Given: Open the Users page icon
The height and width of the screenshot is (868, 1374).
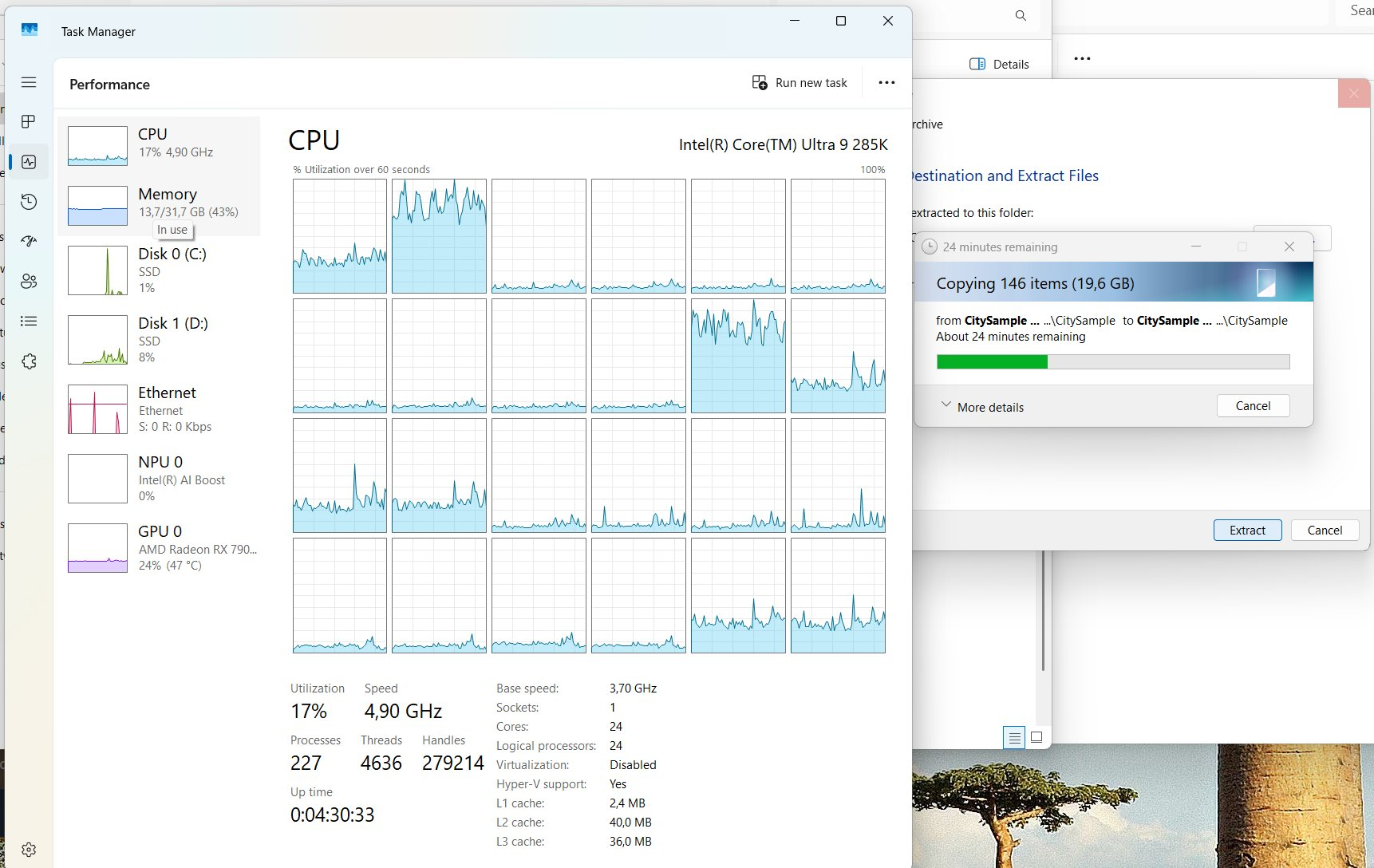Looking at the screenshot, I should (x=29, y=281).
